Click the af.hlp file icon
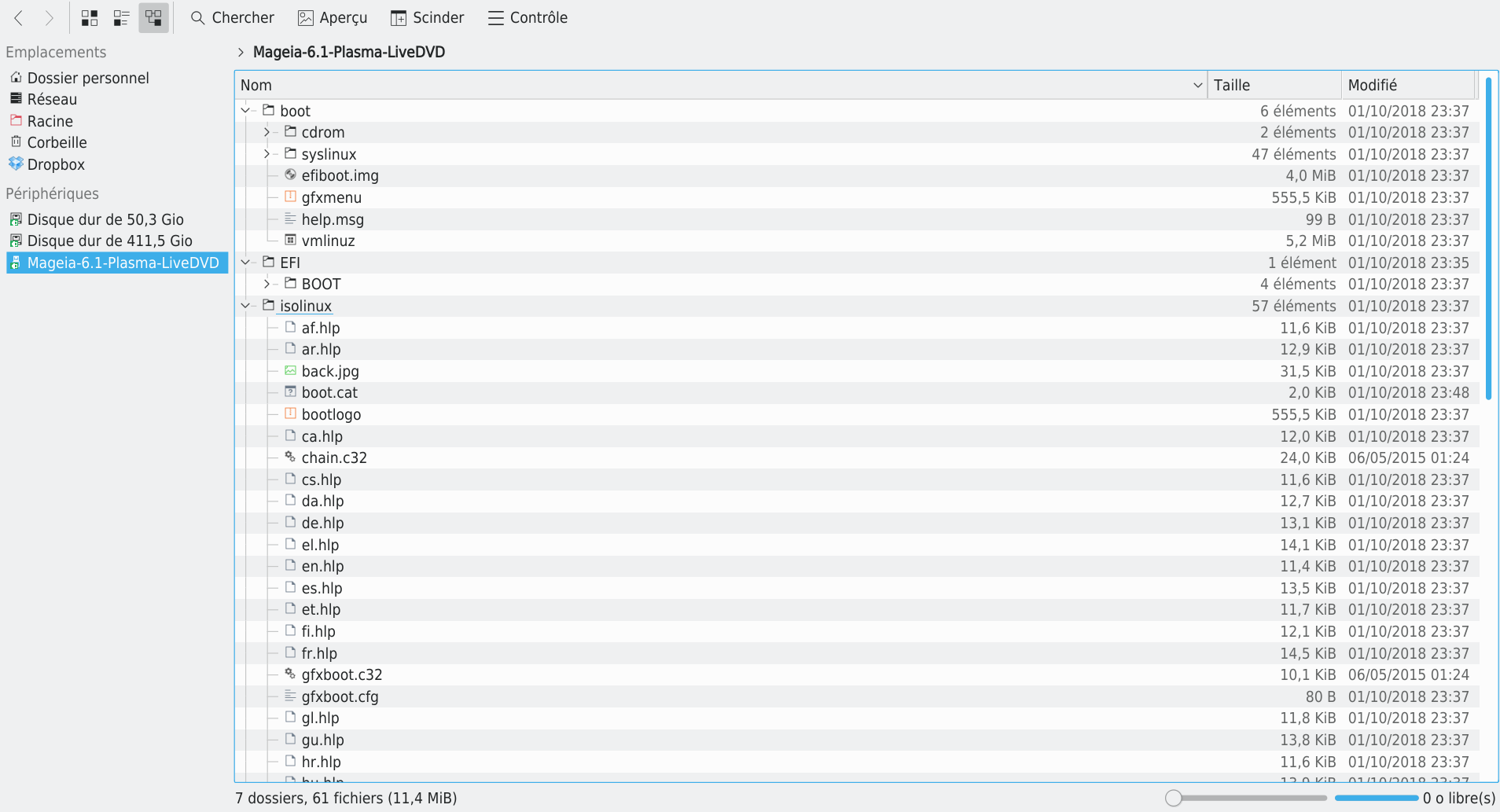The width and height of the screenshot is (1500, 812). point(290,327)
